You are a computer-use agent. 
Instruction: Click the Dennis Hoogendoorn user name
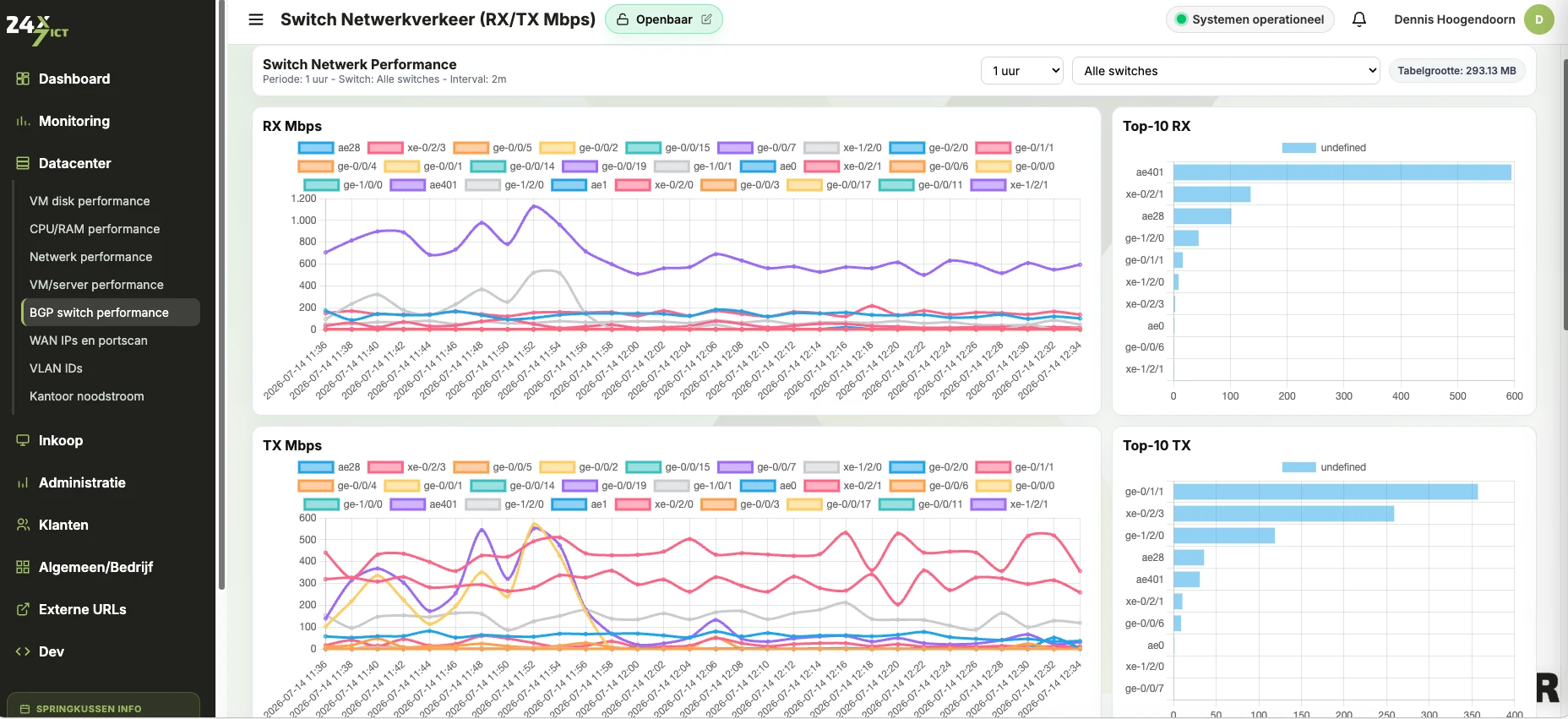click(1454, 19)
